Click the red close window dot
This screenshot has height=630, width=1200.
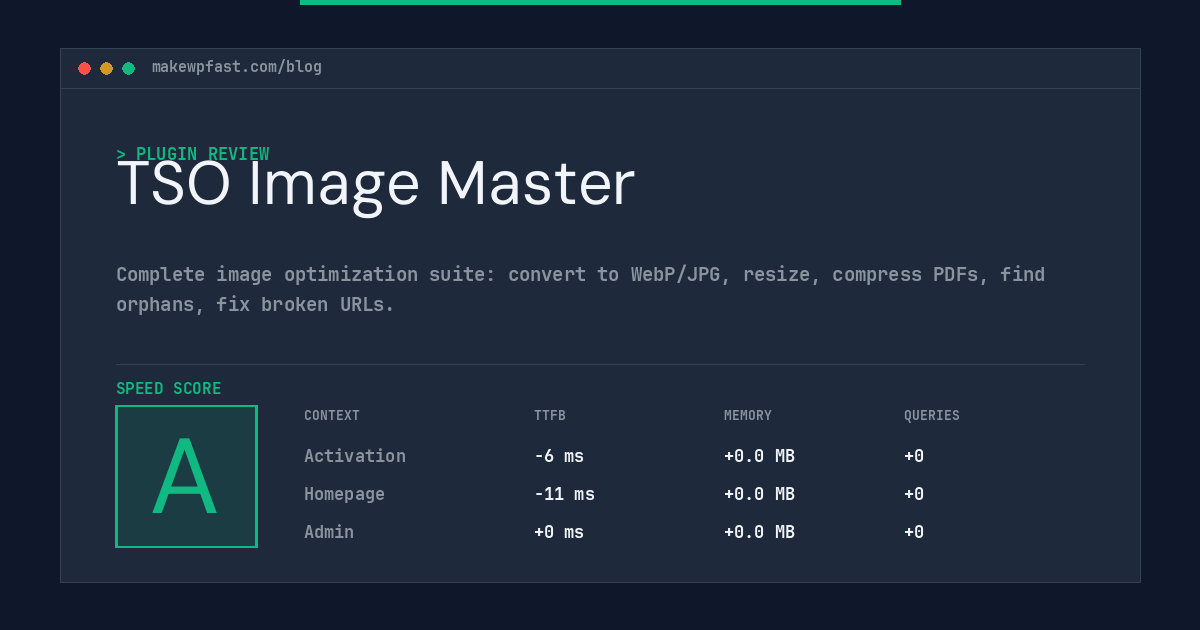click(84, 68)
